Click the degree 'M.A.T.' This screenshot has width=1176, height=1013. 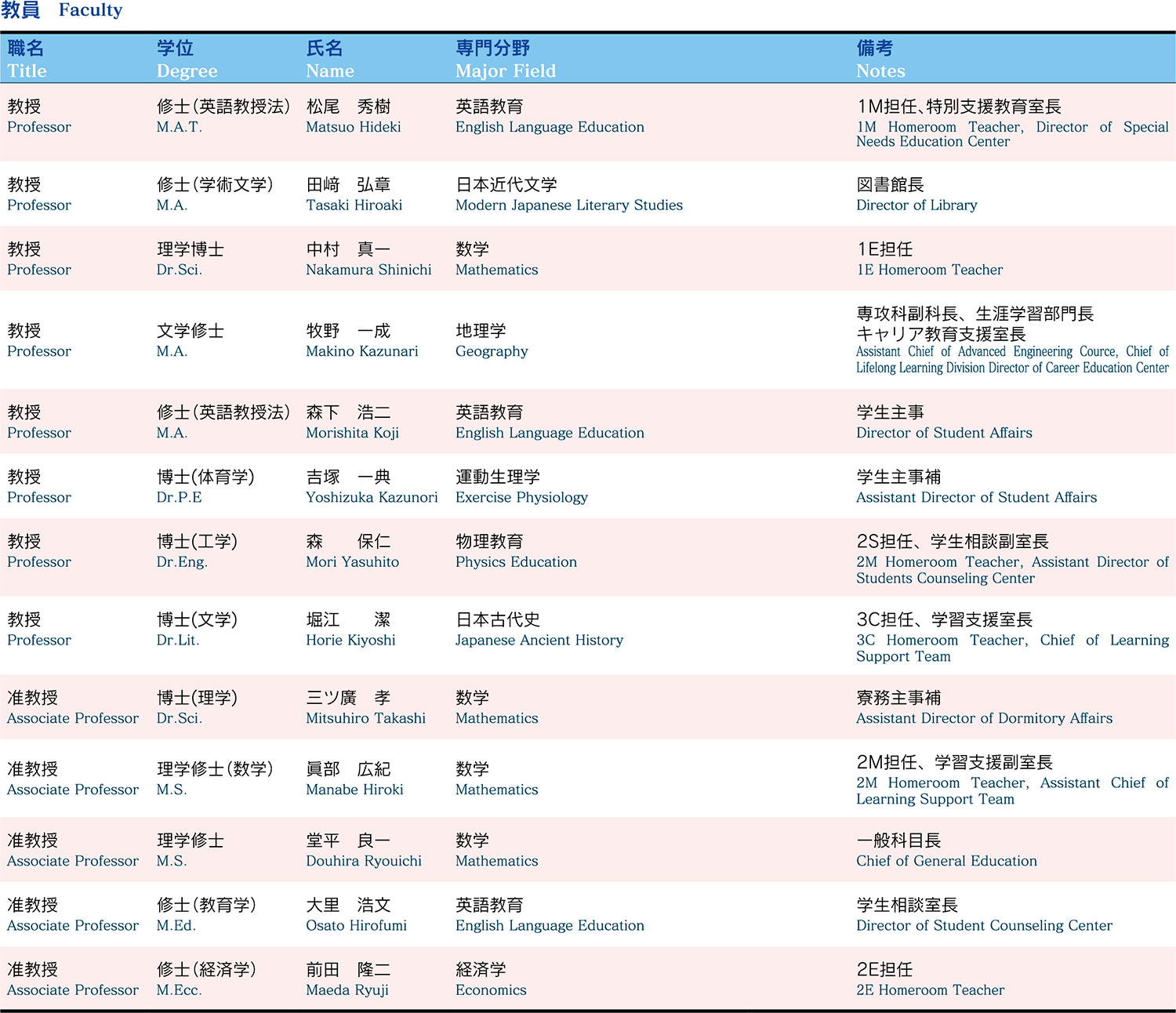(180, 127)
